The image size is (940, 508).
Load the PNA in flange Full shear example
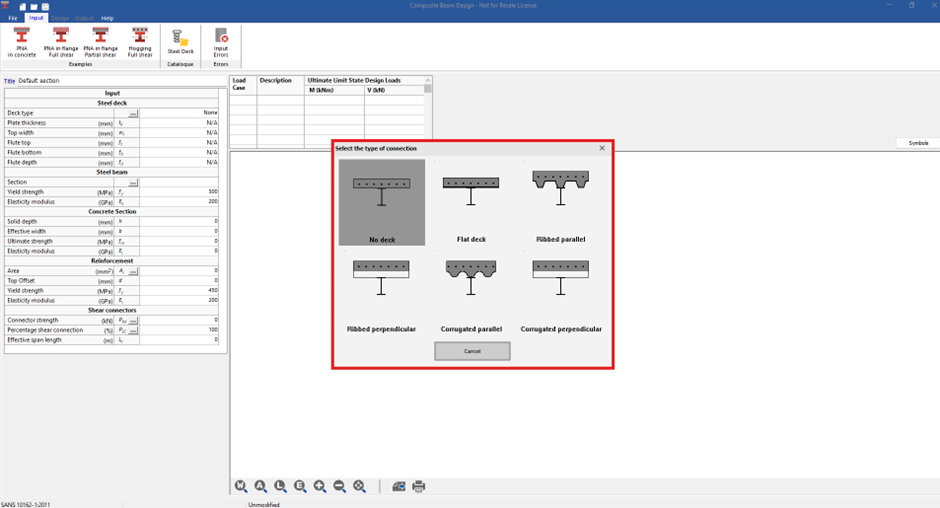point(61,42)
